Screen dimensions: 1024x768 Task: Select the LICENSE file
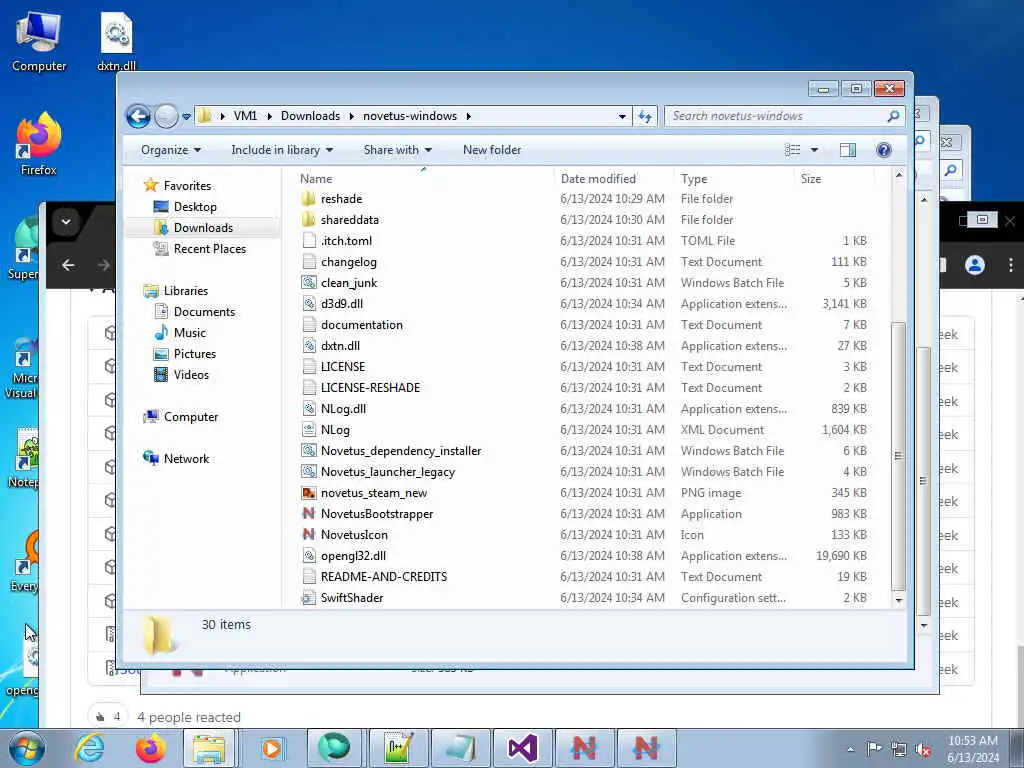pos(342,367)
